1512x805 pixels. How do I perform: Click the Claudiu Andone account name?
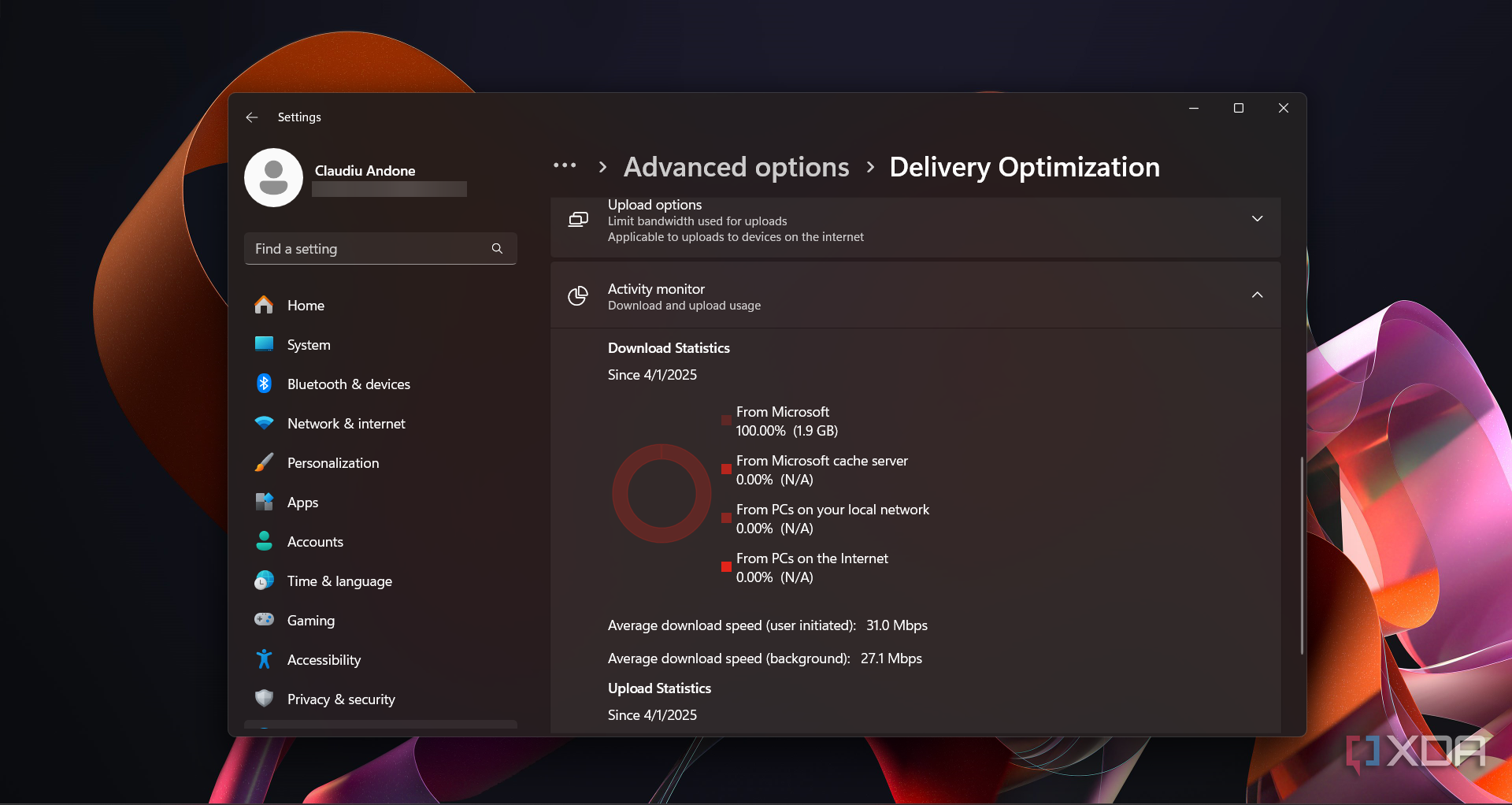click(365, 171)
